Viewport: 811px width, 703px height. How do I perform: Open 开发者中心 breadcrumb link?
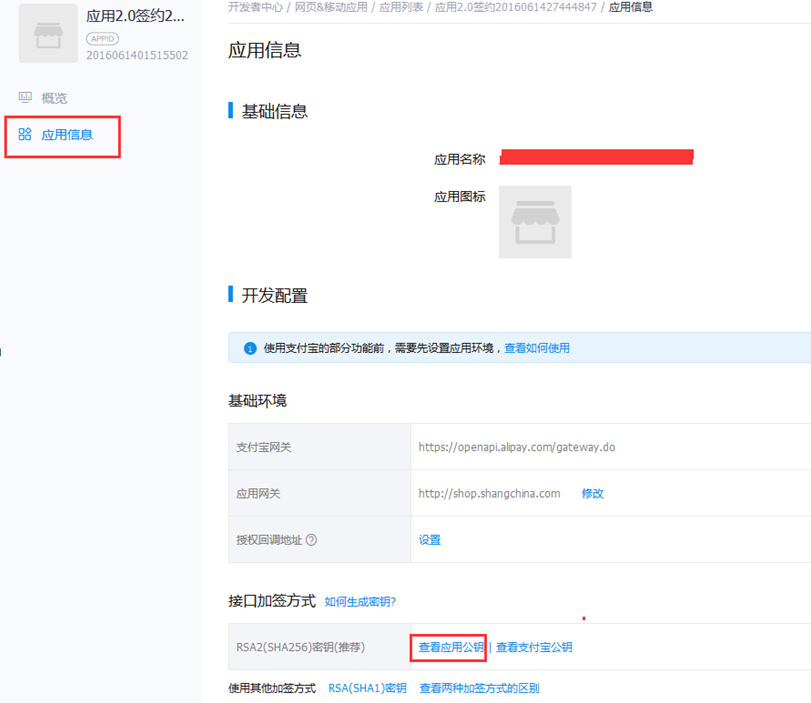pos(256,7)
